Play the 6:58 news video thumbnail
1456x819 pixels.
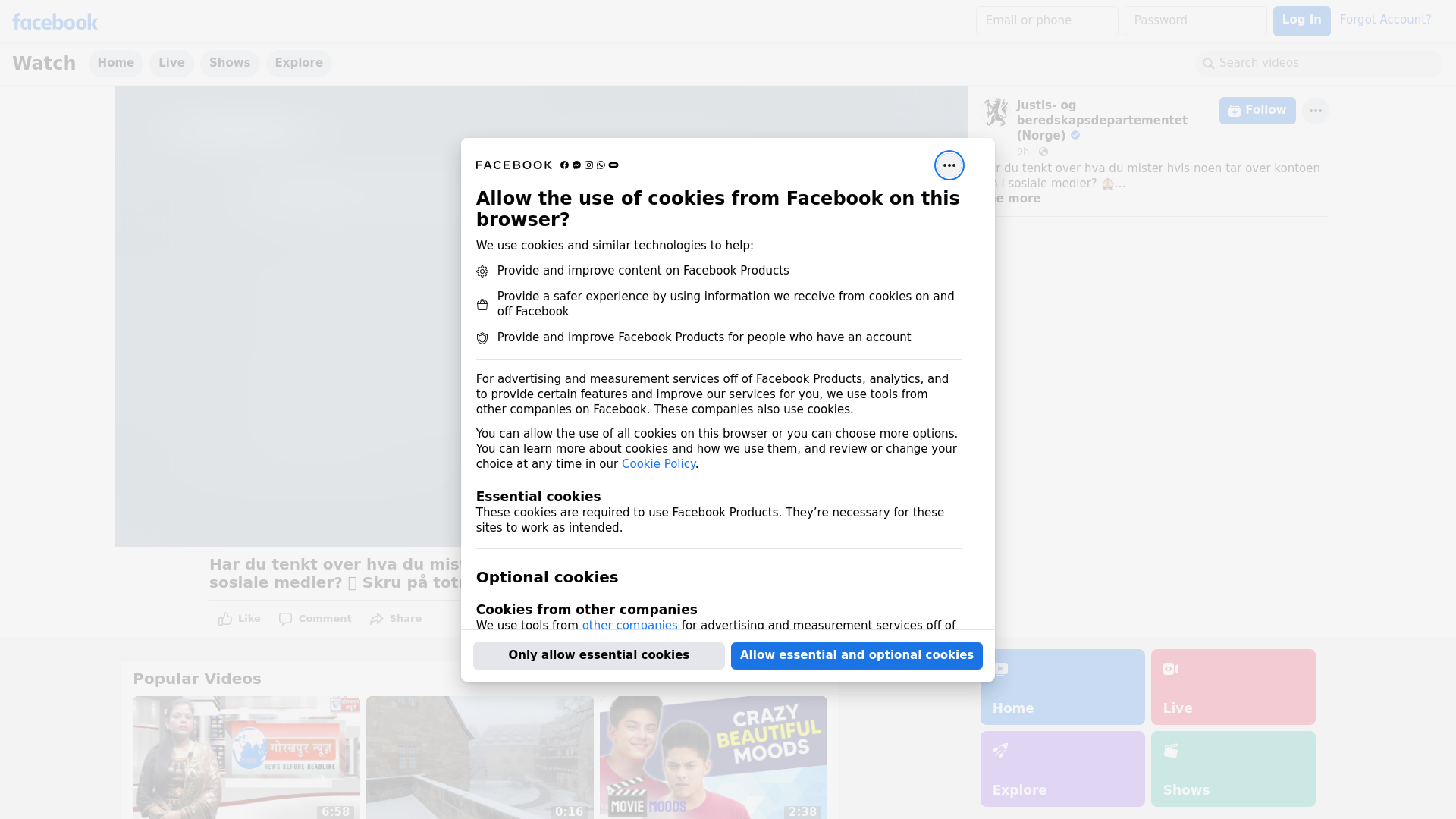click(x=246, y=758)
